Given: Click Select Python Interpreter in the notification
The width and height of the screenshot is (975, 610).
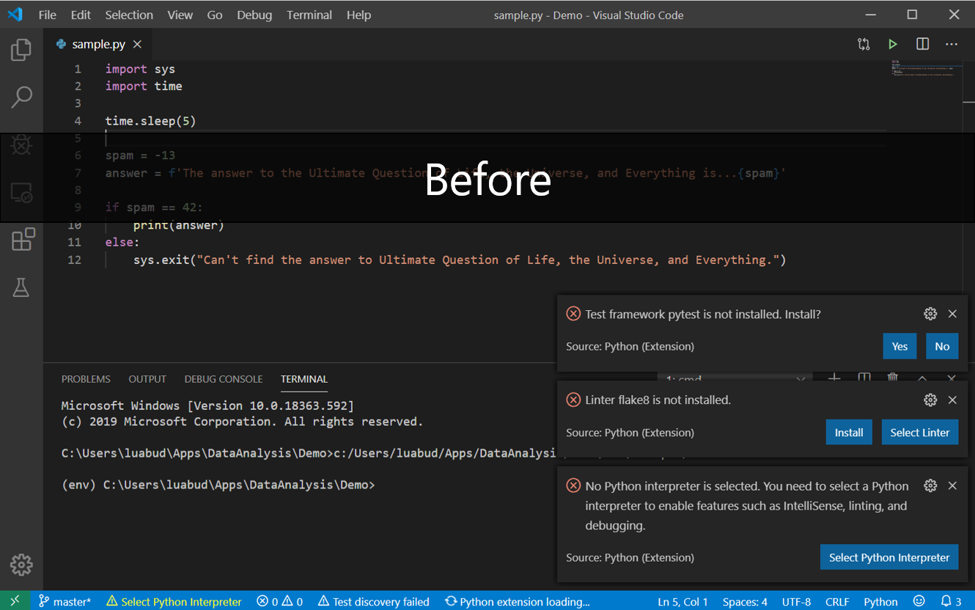Looking at the screenshot, I should (888, 557).
